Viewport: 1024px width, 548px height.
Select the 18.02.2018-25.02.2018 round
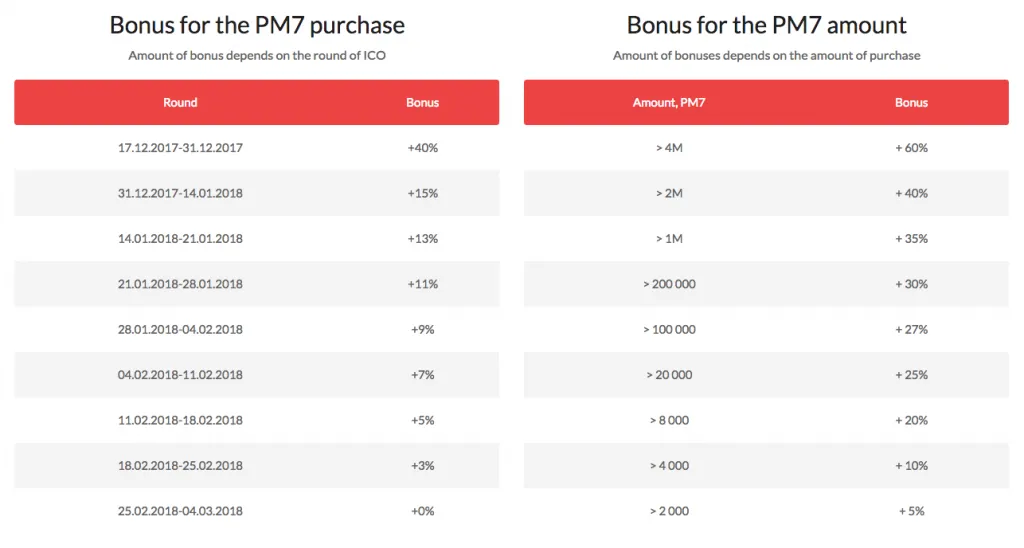pos(180,465)
